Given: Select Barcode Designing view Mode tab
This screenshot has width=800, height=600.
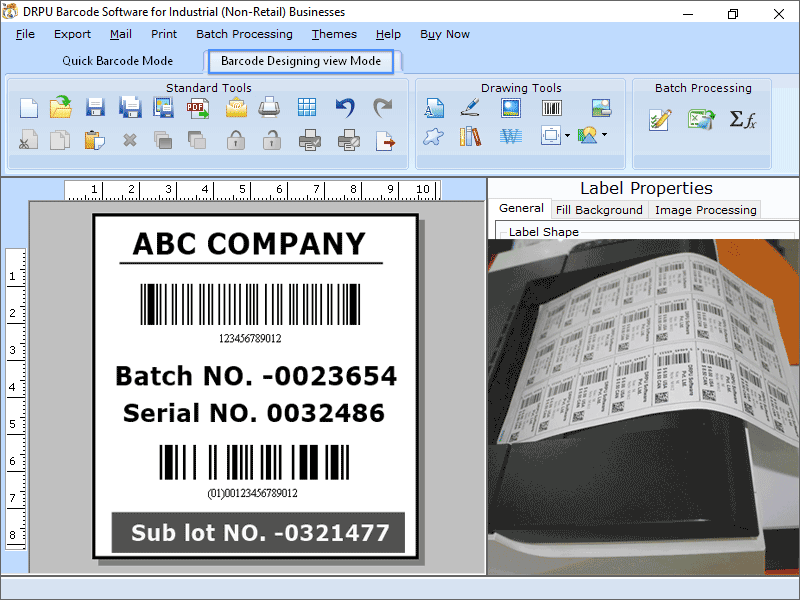Looking at the screenshot, I should (301, 61).
